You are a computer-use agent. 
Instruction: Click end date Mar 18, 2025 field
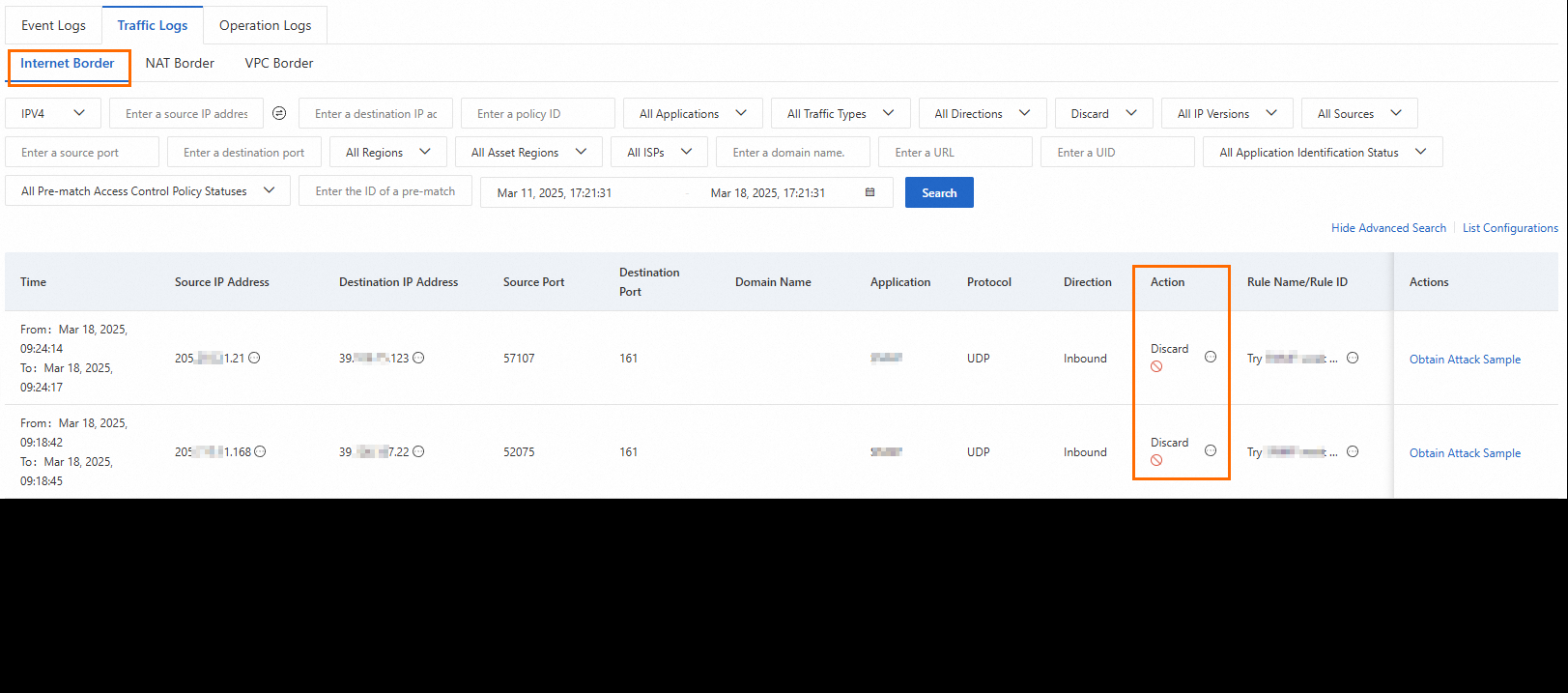click(x=768, y=192)
